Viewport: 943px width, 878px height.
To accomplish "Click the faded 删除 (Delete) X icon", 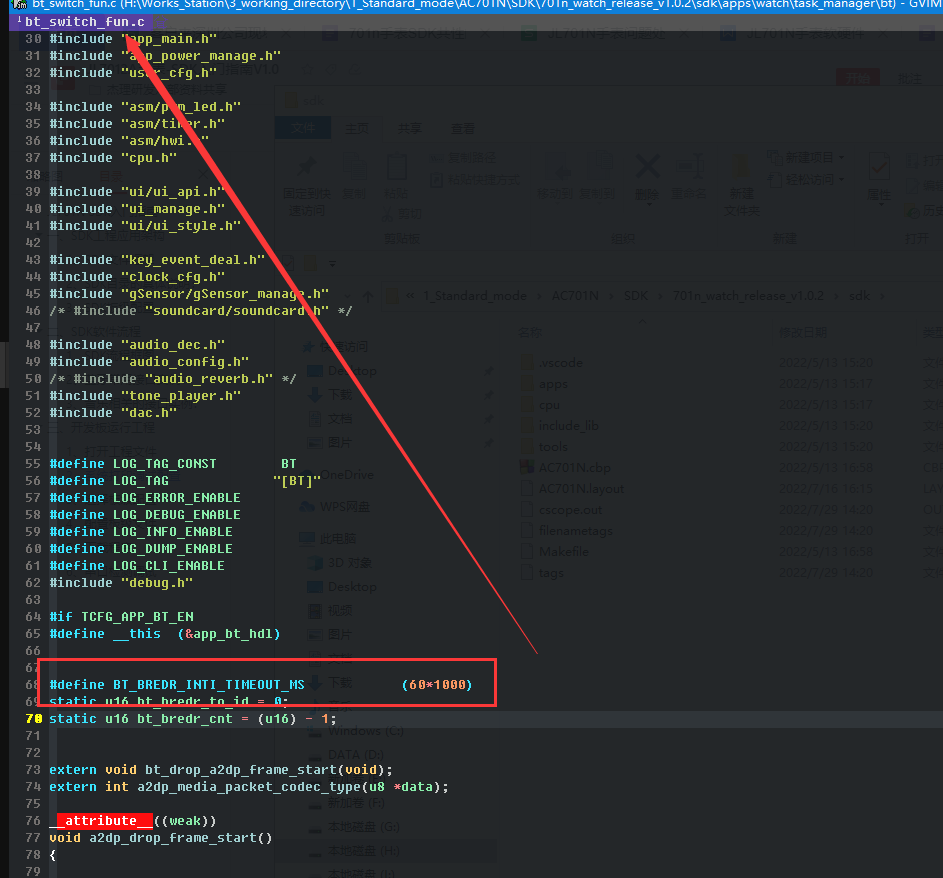I will click(648, 167).
